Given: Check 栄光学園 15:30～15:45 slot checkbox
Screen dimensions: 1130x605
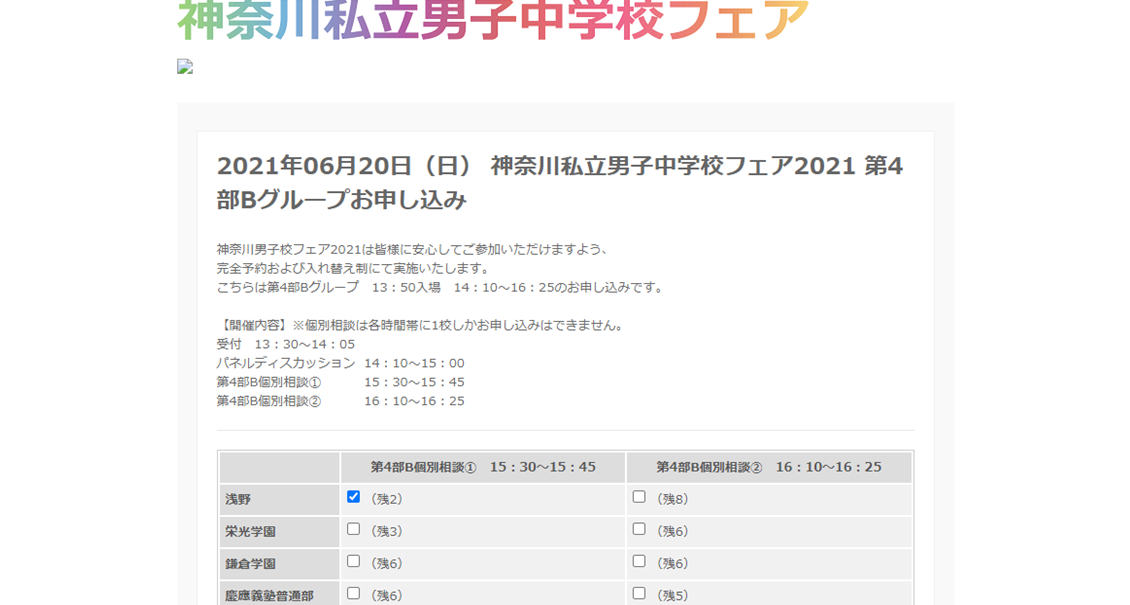Looking at the screenshot, I should (353, 529).
